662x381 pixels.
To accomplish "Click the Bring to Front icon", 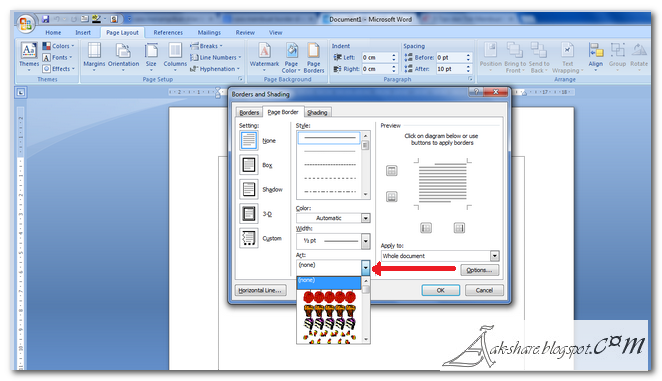I will (x=515, y=58).
